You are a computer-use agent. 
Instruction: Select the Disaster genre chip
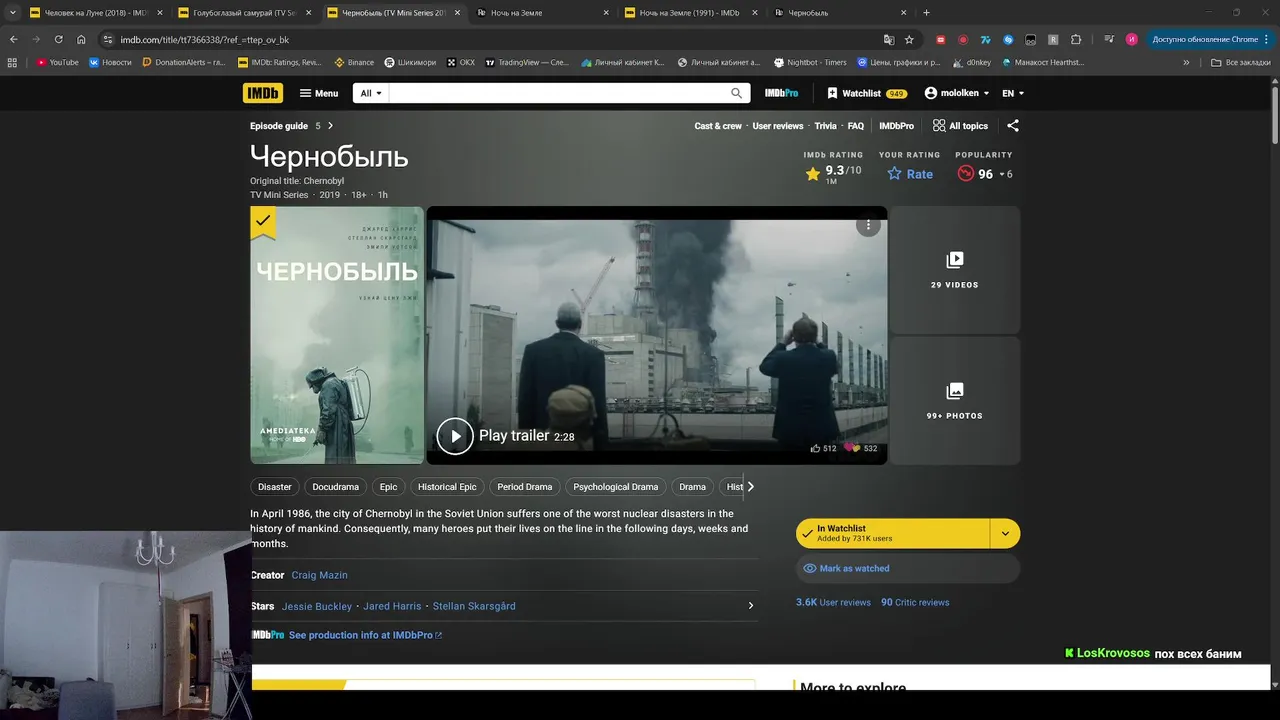tap(275, 487)
